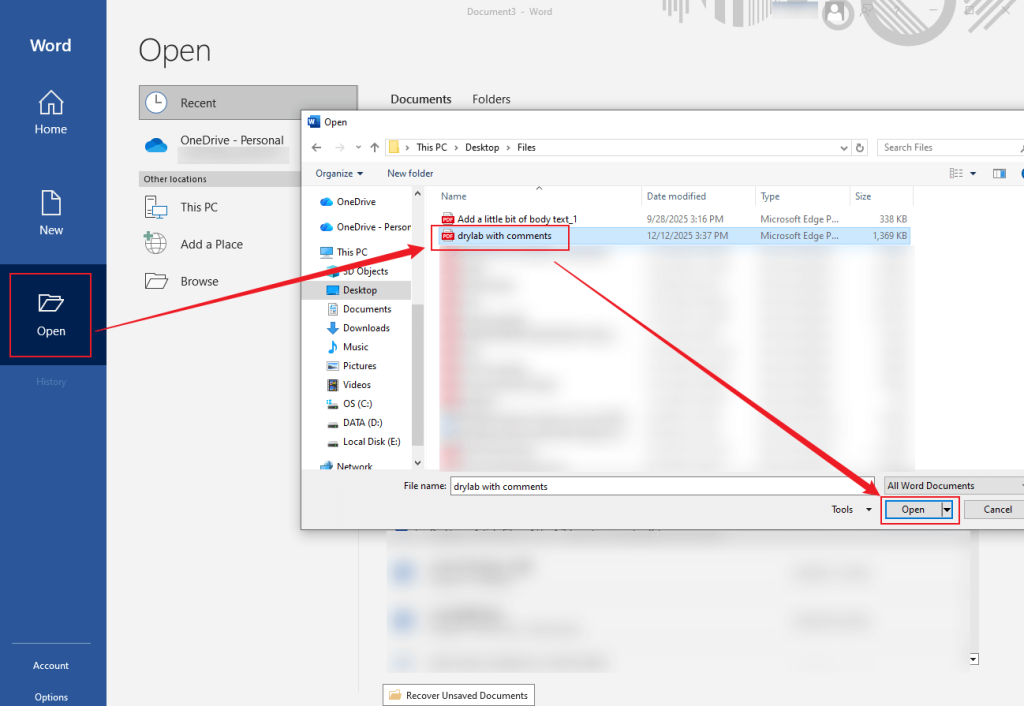
Task: Expand the views dropdown arrow near preview icon
Action: tap(975, 173)
